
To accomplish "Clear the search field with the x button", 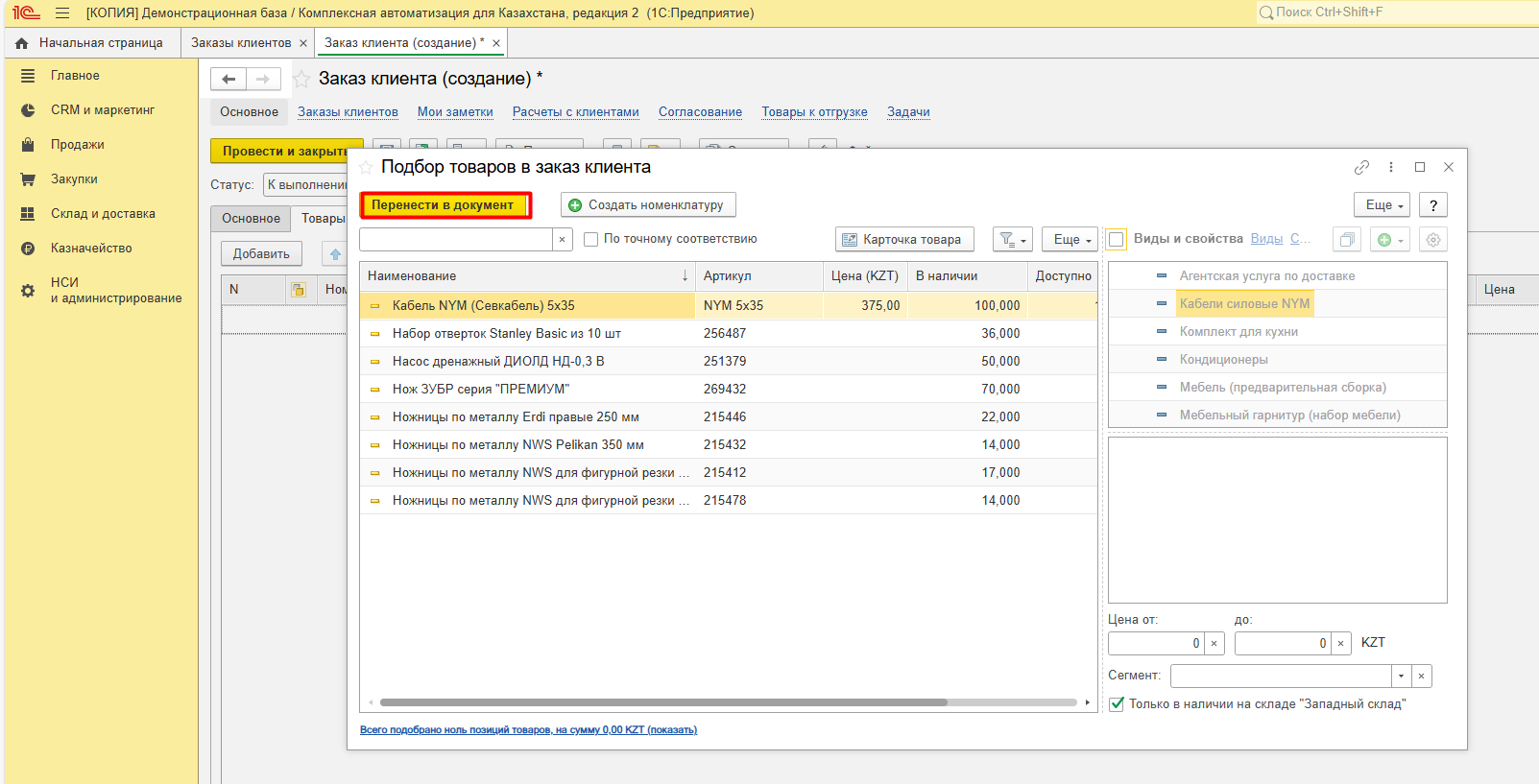I will 562,240.
